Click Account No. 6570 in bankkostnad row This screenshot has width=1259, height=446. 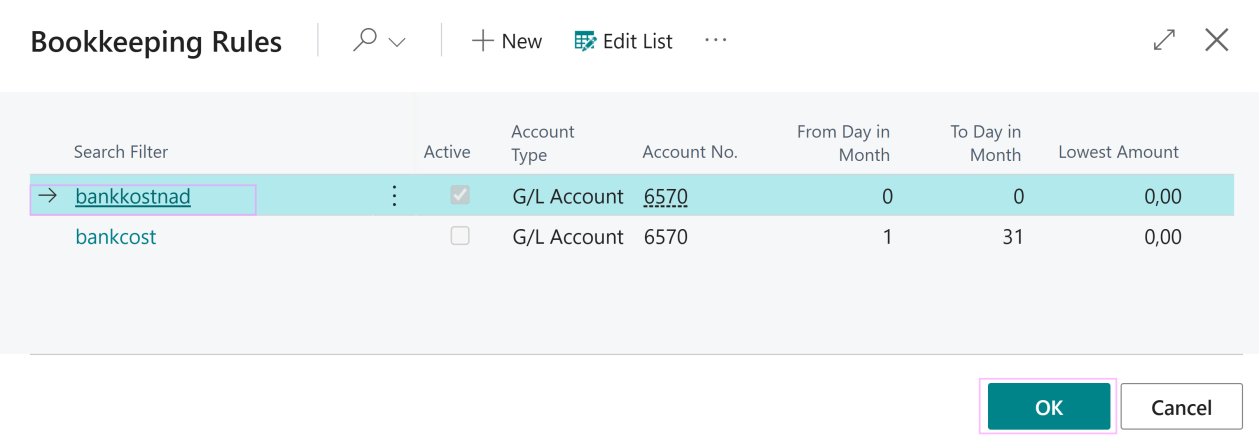(x=666, y=197)
